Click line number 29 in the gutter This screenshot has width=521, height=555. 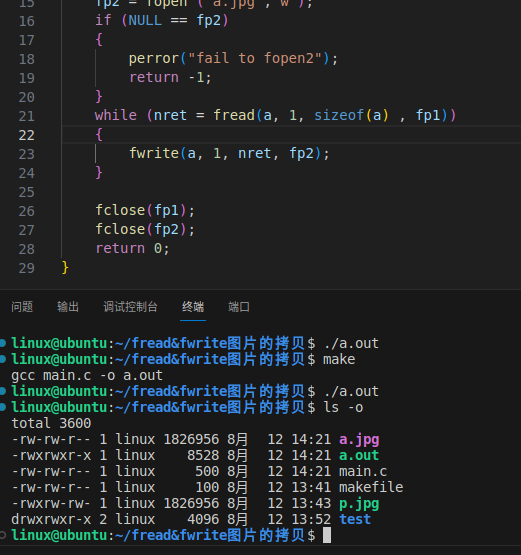[x=27, y=268]
